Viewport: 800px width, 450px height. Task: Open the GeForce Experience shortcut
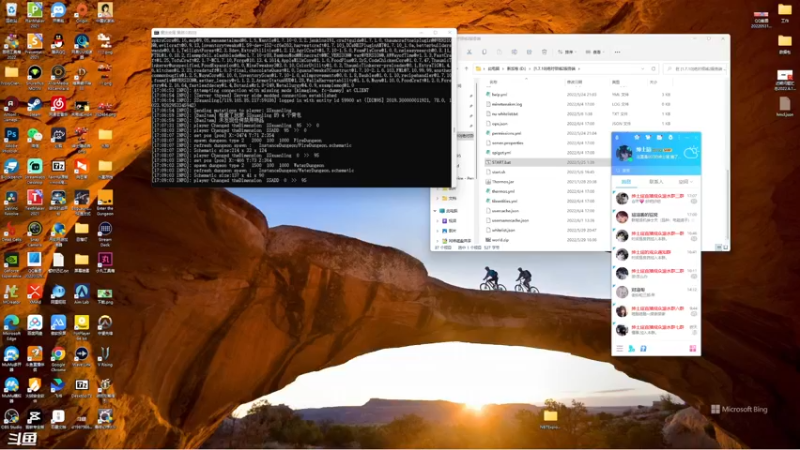11,264
